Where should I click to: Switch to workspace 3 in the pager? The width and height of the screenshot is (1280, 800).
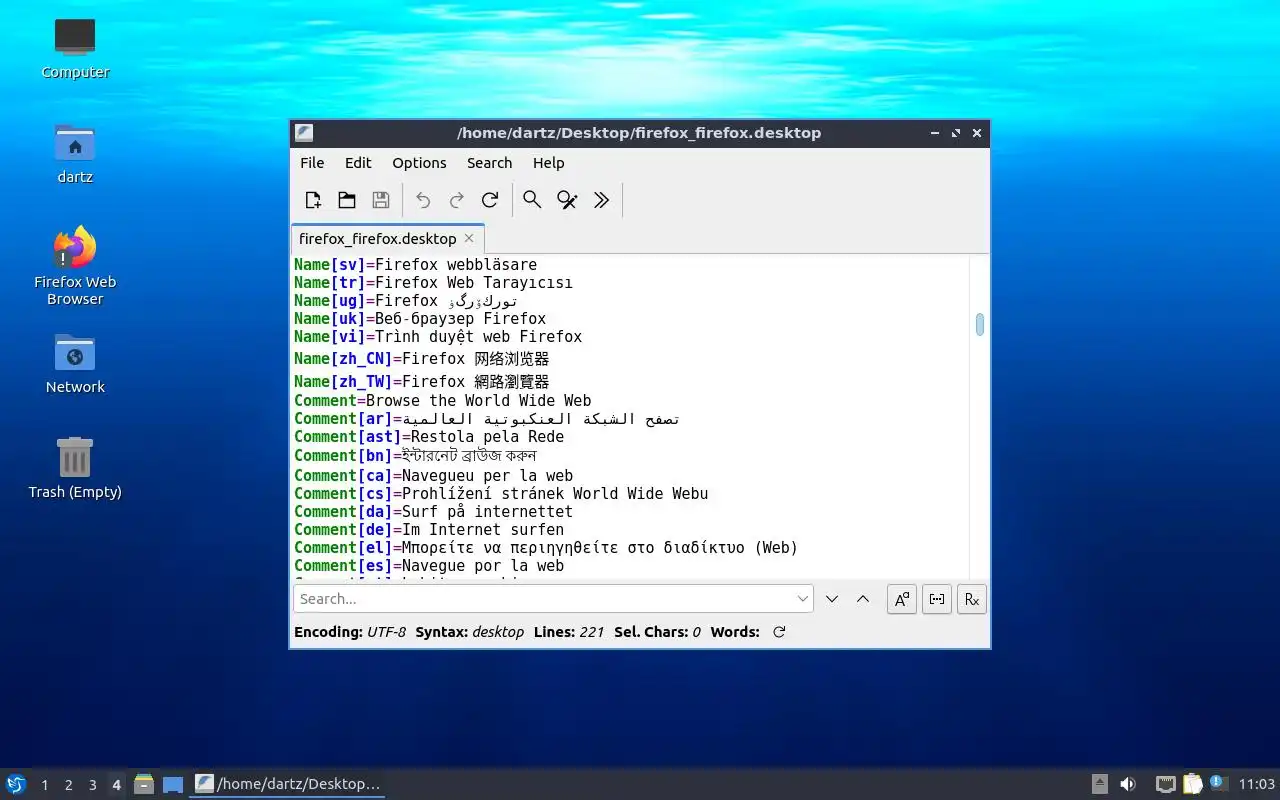click(x=92, y=785)
